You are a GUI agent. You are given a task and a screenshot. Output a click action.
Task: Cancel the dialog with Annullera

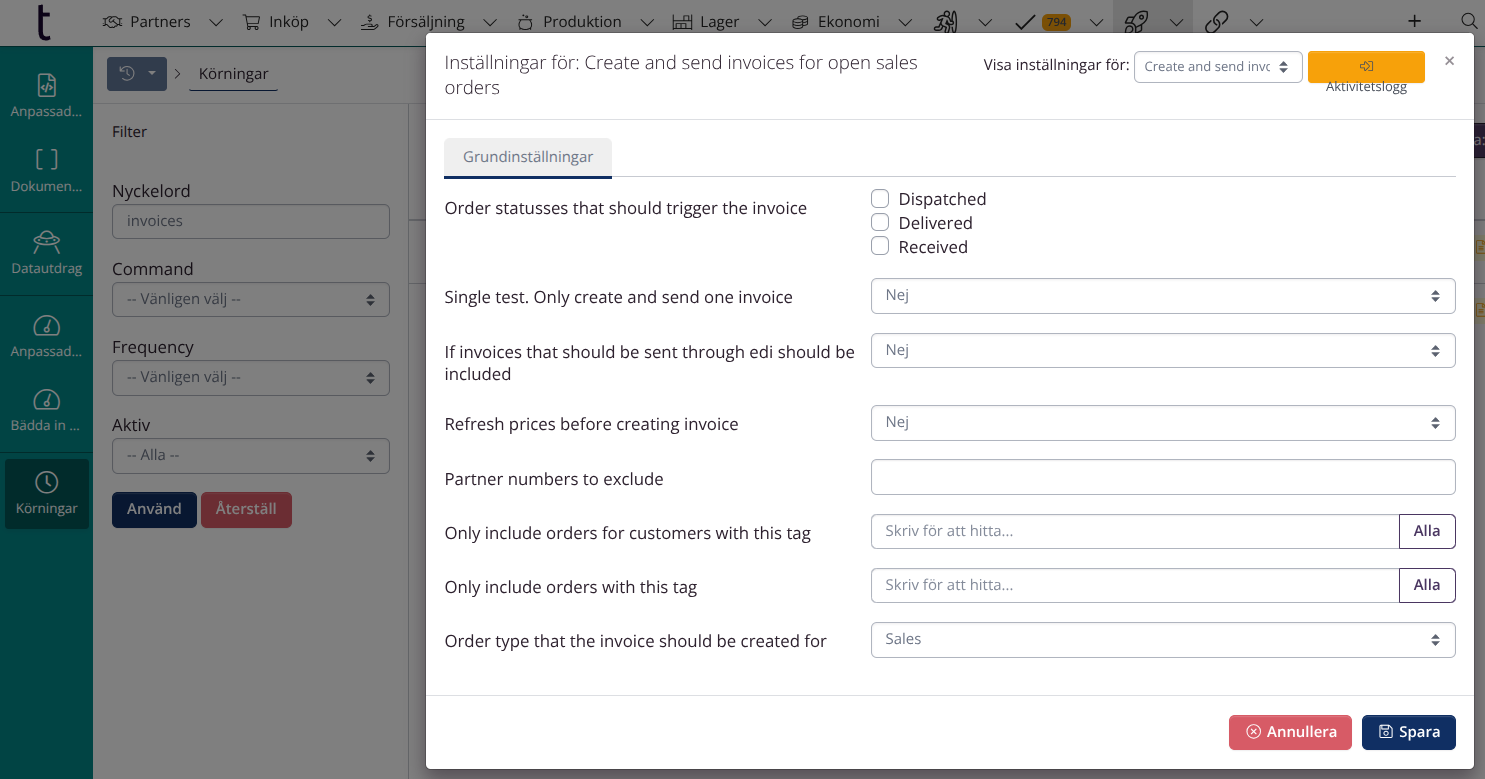coord(1290,732)
